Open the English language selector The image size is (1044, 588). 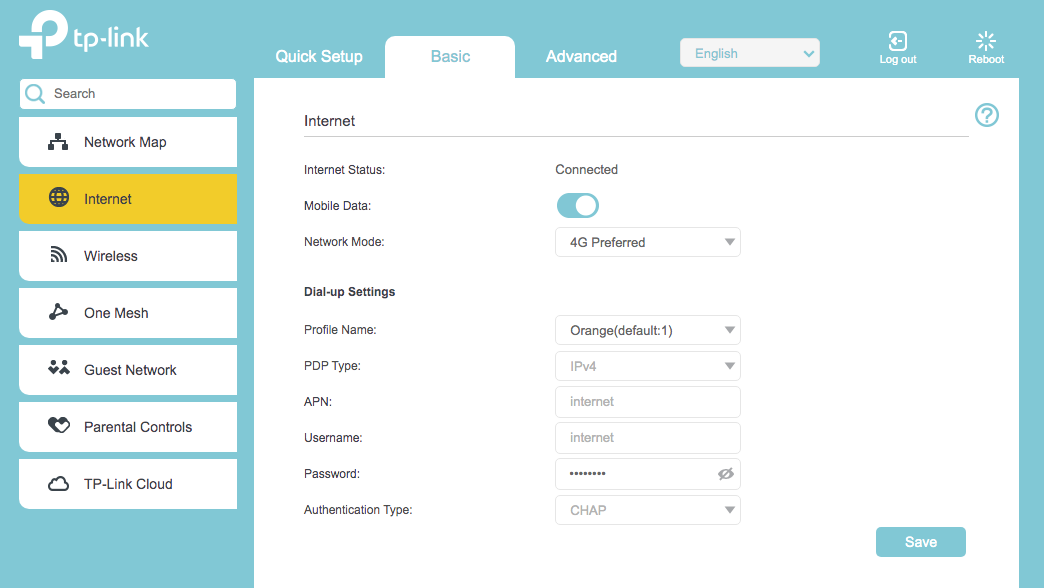pos(749,54)
